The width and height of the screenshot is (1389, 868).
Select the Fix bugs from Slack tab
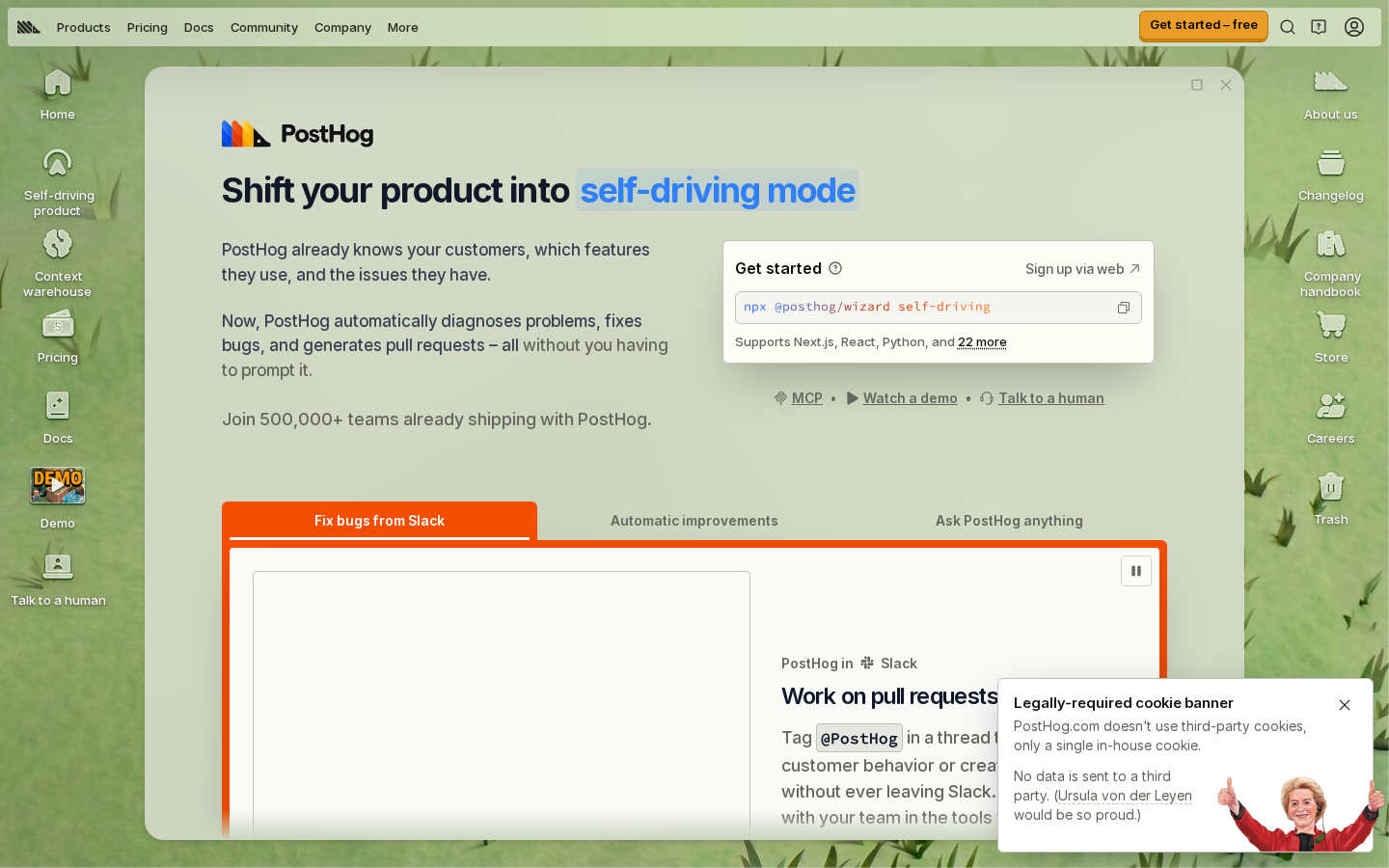379,521
